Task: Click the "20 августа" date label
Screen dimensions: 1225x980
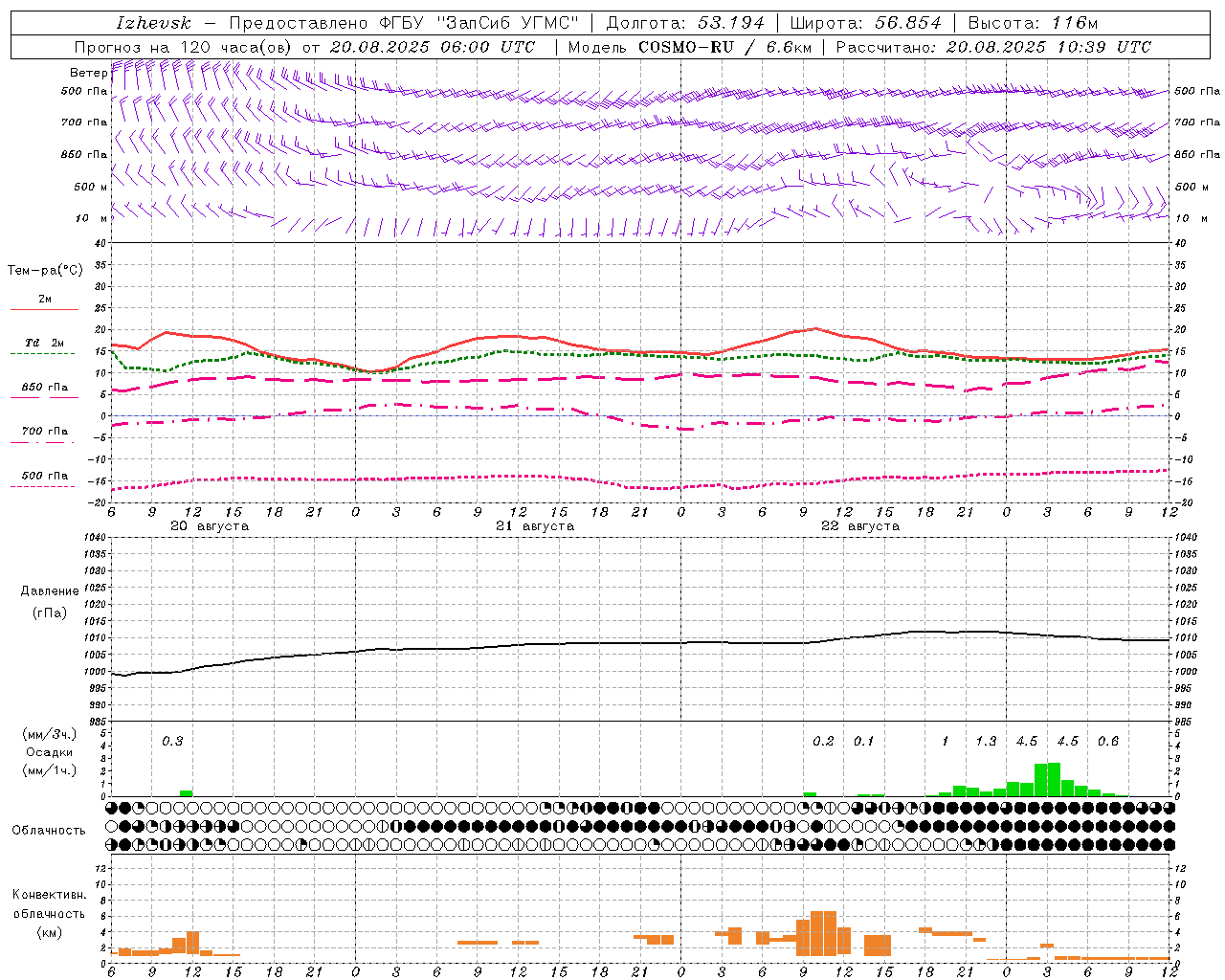Action: point(210,526)
